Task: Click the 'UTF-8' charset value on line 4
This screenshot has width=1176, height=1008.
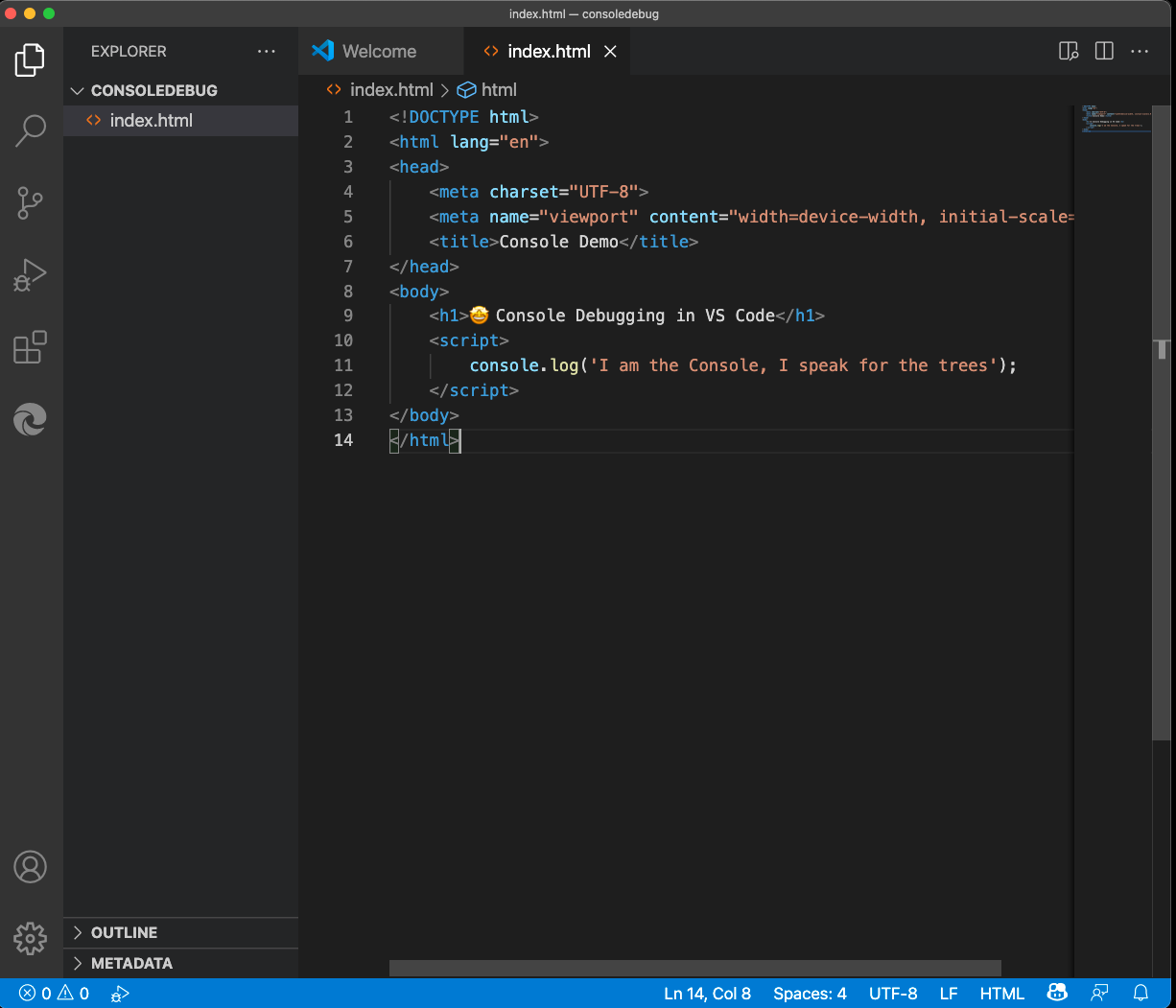Action: click(604, 192)
